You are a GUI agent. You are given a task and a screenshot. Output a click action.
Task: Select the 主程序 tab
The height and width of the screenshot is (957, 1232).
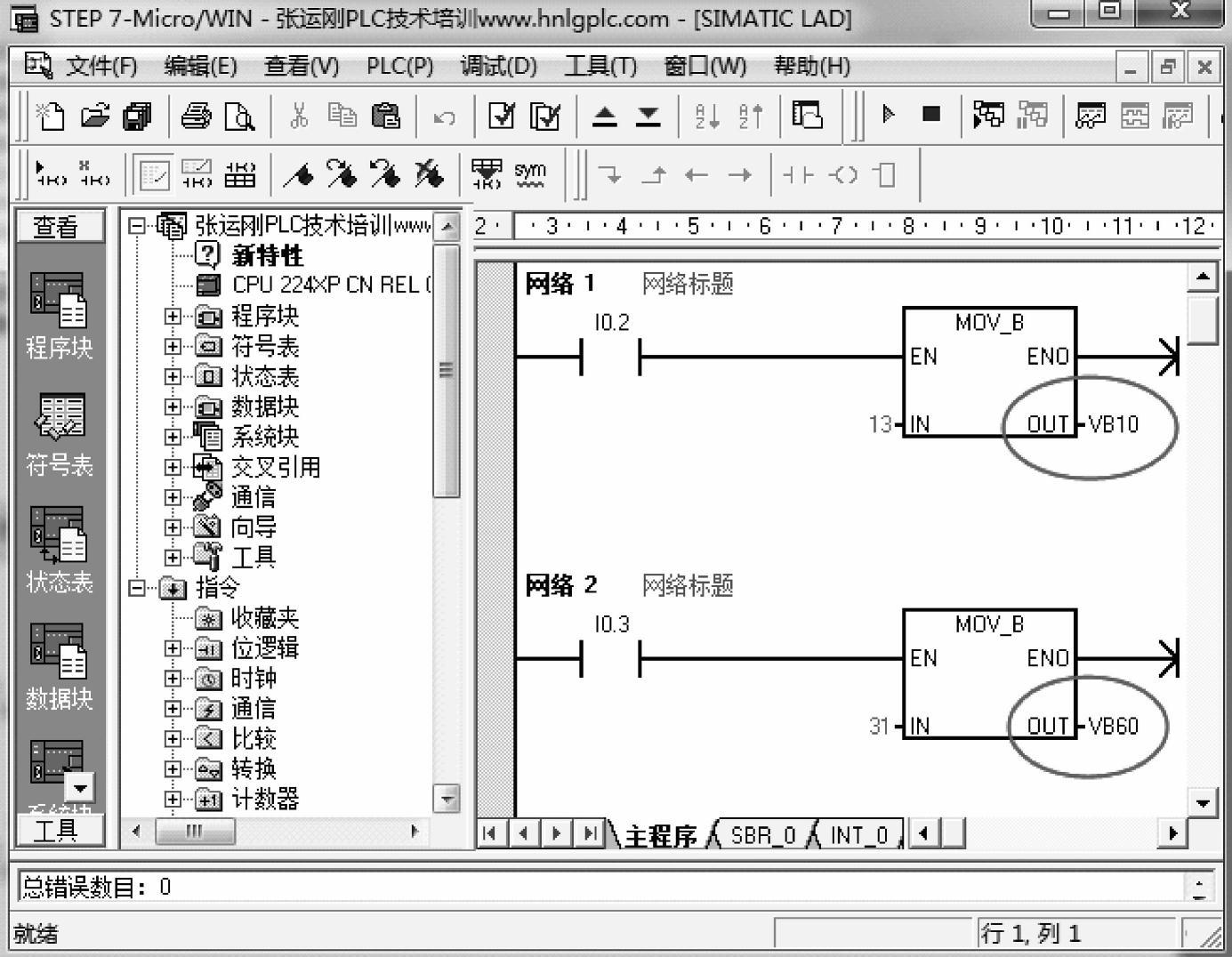pyautogui.click(x=660, y=835)
